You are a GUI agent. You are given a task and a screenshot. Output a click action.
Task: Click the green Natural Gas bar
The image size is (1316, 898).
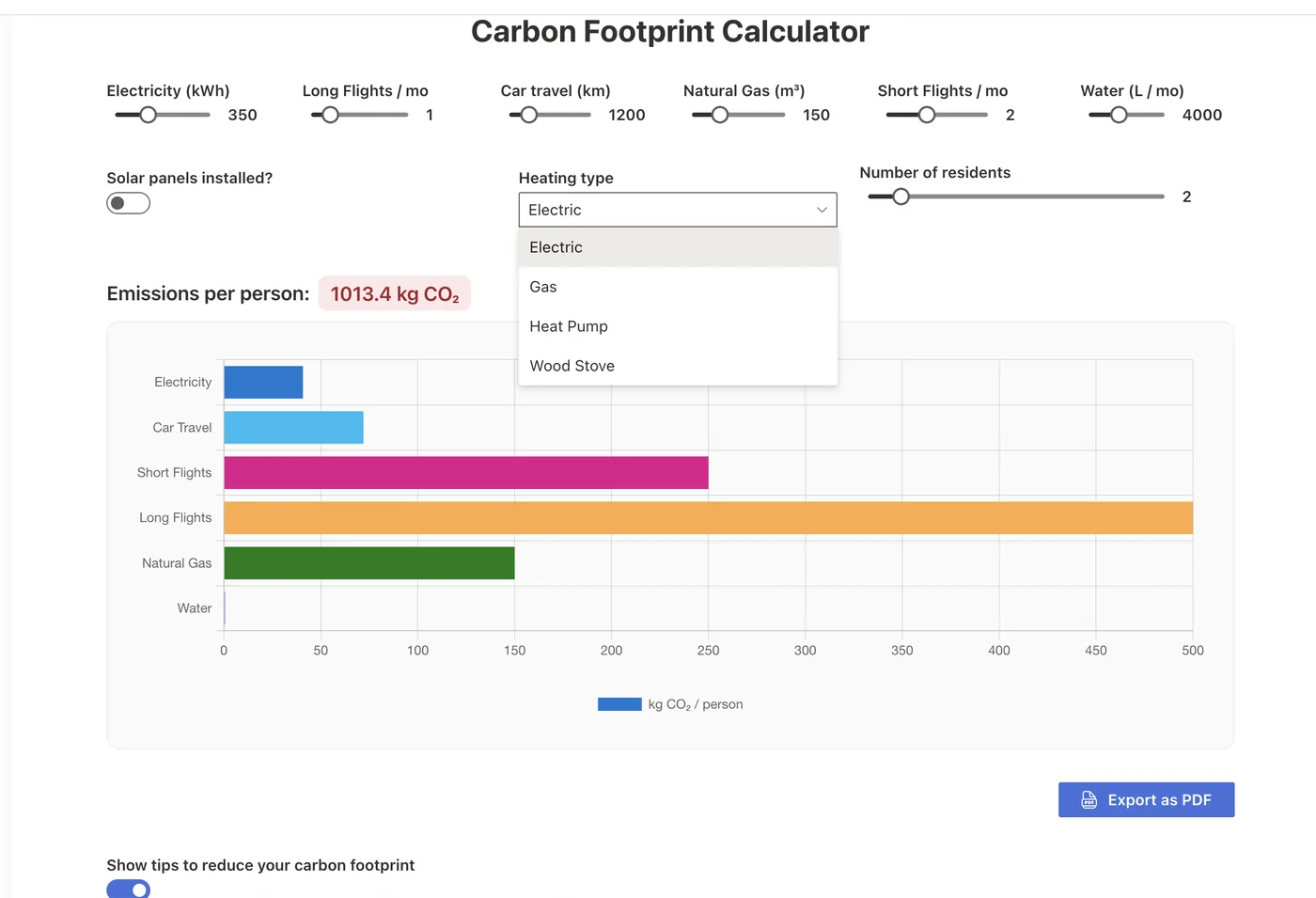tap(369, 563)
